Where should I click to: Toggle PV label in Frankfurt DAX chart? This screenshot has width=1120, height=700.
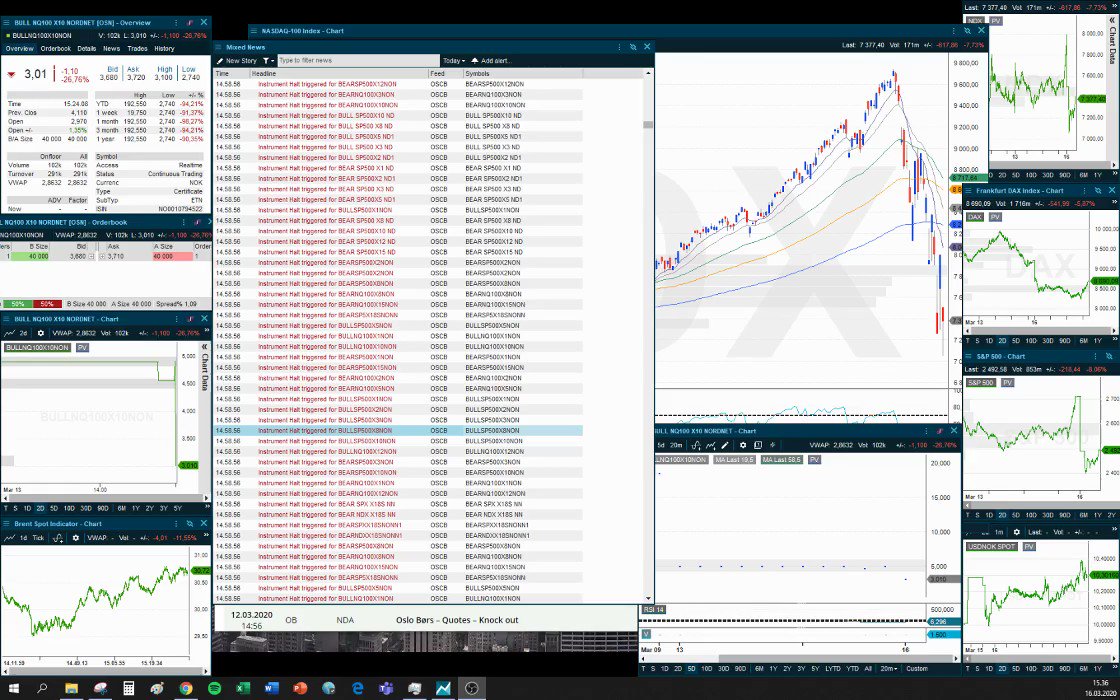click(996, 216)
